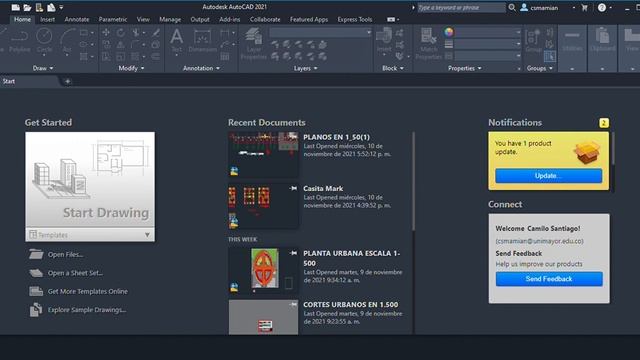Select the Circle tool
Viewport: 640px width, 360px height.
coord(44,41)
